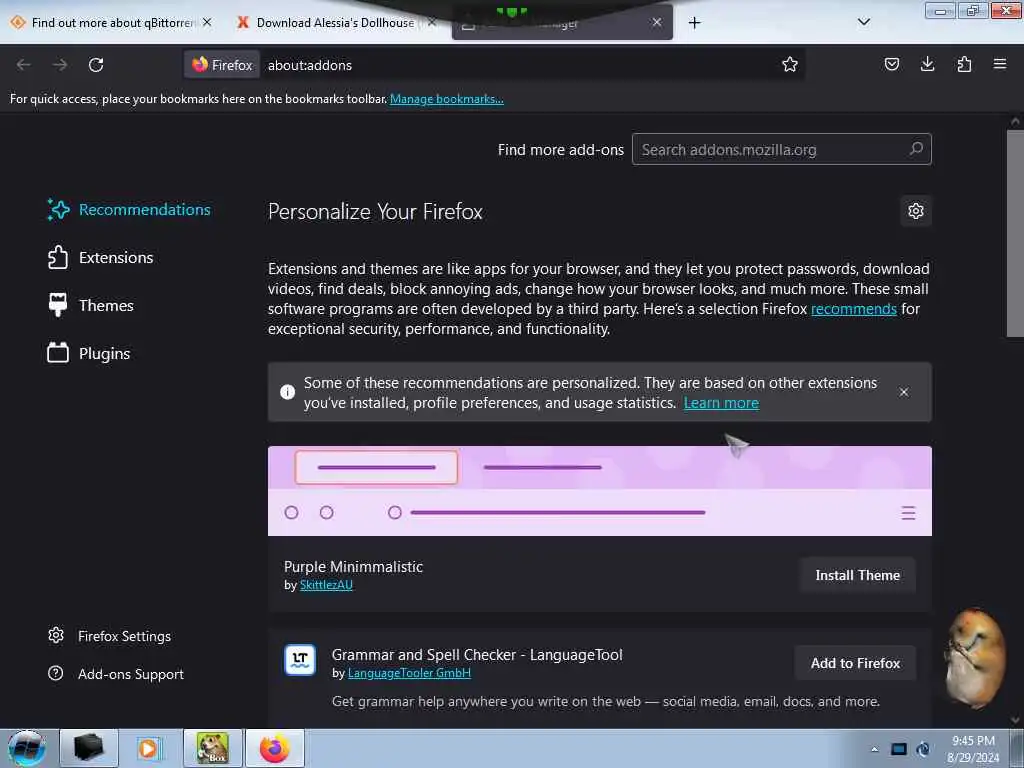This screenshot has width=1024, height=768.
Task: Open the Box taskbar application icon
Action: pos(213,748)
